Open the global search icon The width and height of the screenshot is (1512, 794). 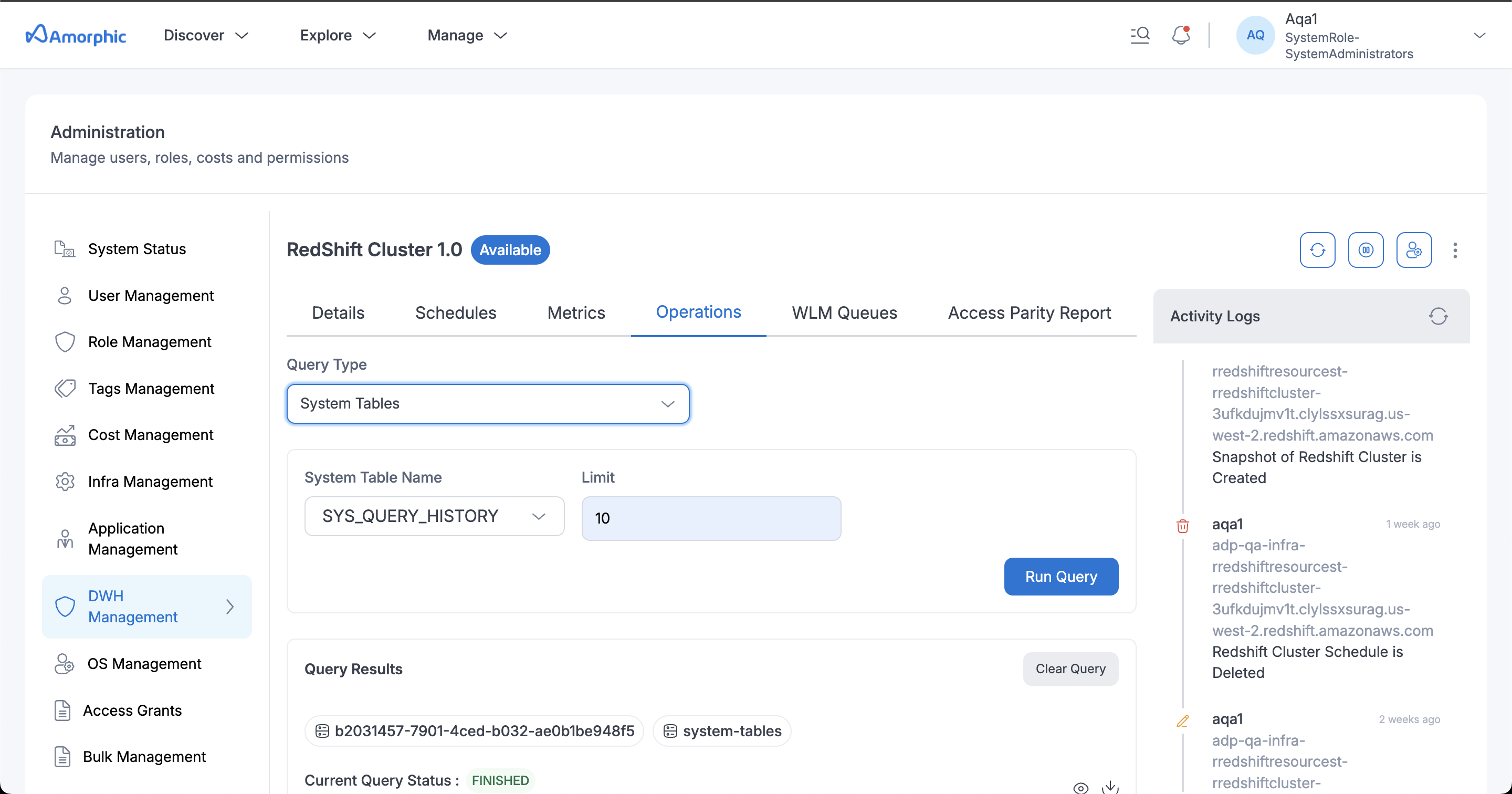[1140, 35]
